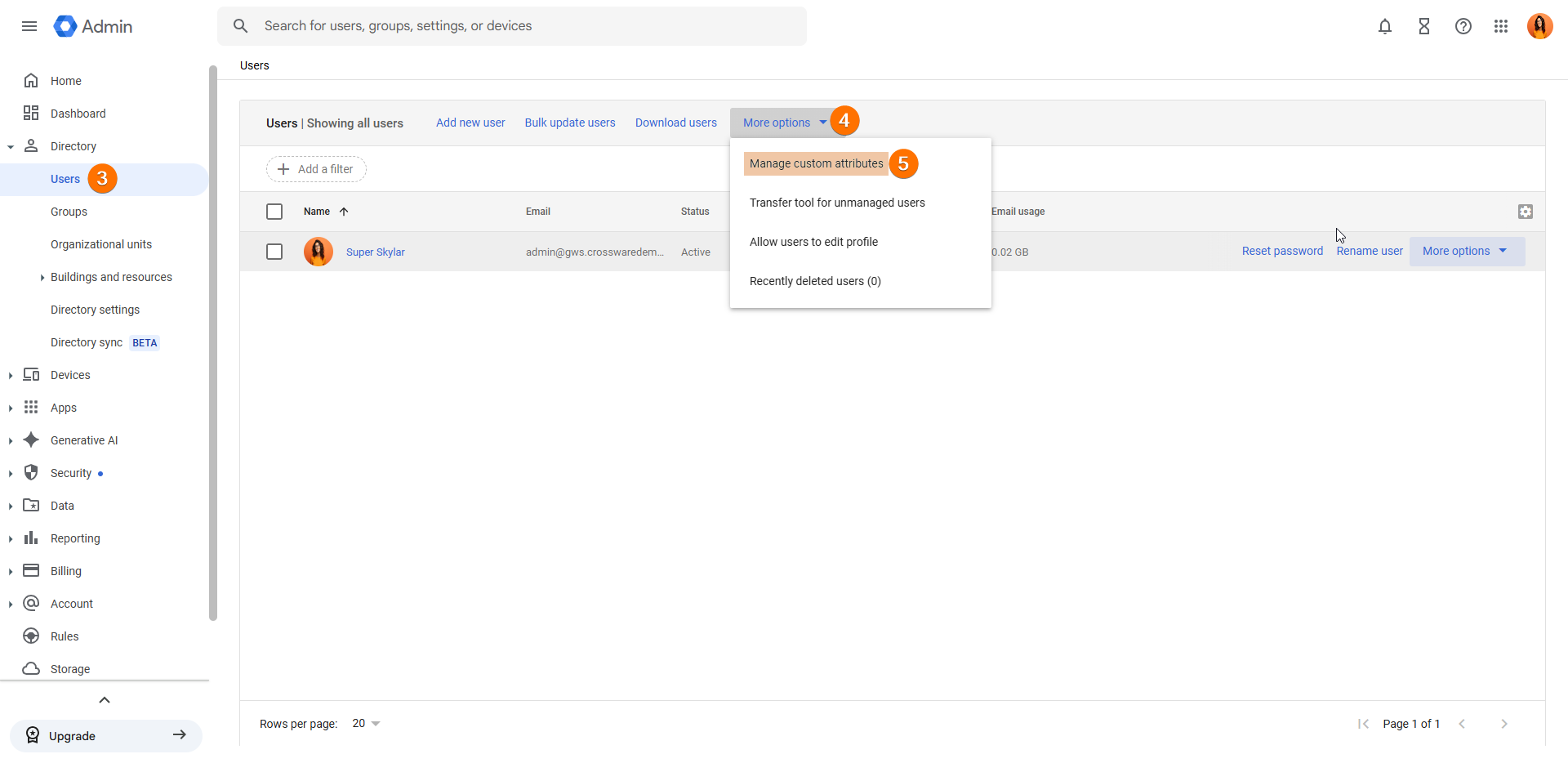
Task: Click the hourglass tasks icon
Action: (x=1424, y=26)
